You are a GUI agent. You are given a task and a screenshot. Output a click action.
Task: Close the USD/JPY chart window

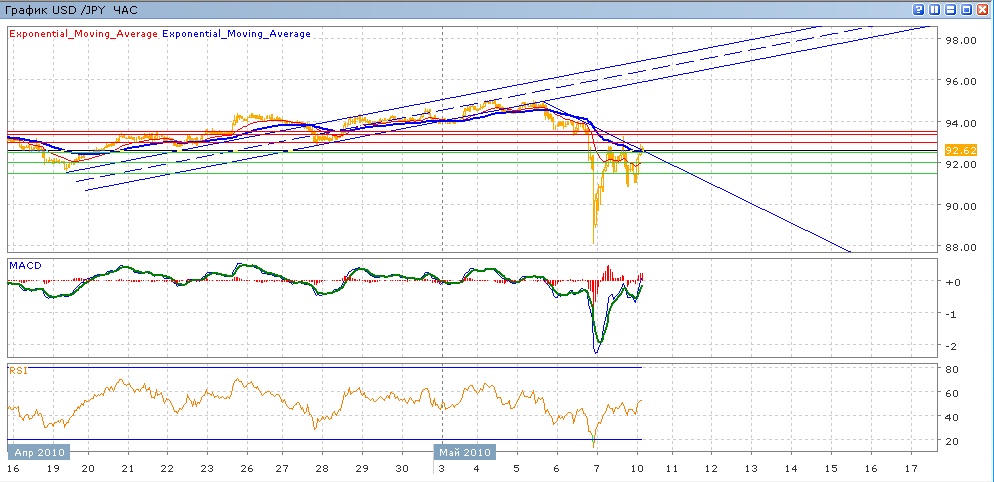[x=983, y=9]
